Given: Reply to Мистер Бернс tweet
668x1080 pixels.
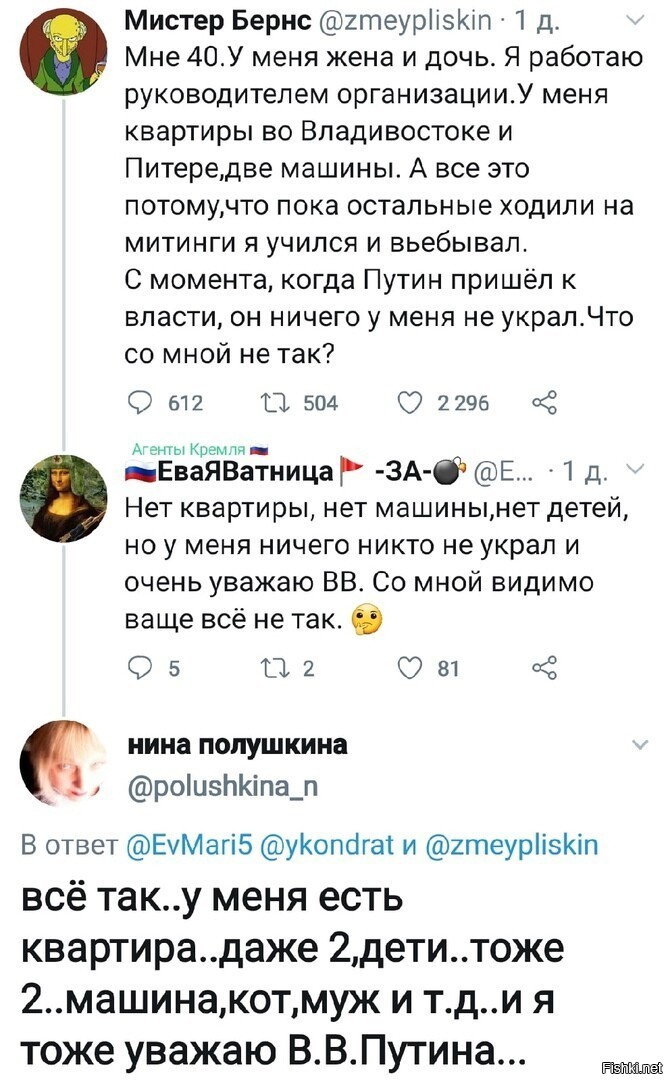Looking at the screenshot, I should point(140,402).
